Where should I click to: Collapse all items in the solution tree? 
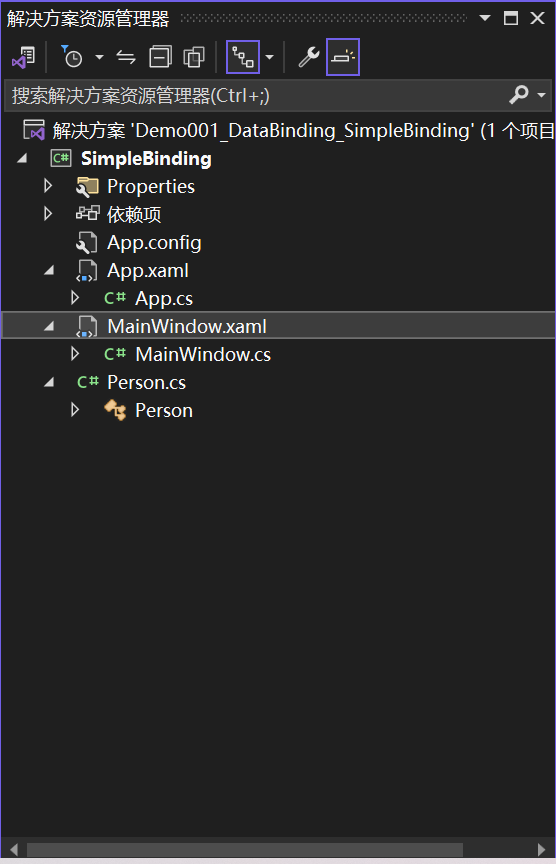click(160, 57)
